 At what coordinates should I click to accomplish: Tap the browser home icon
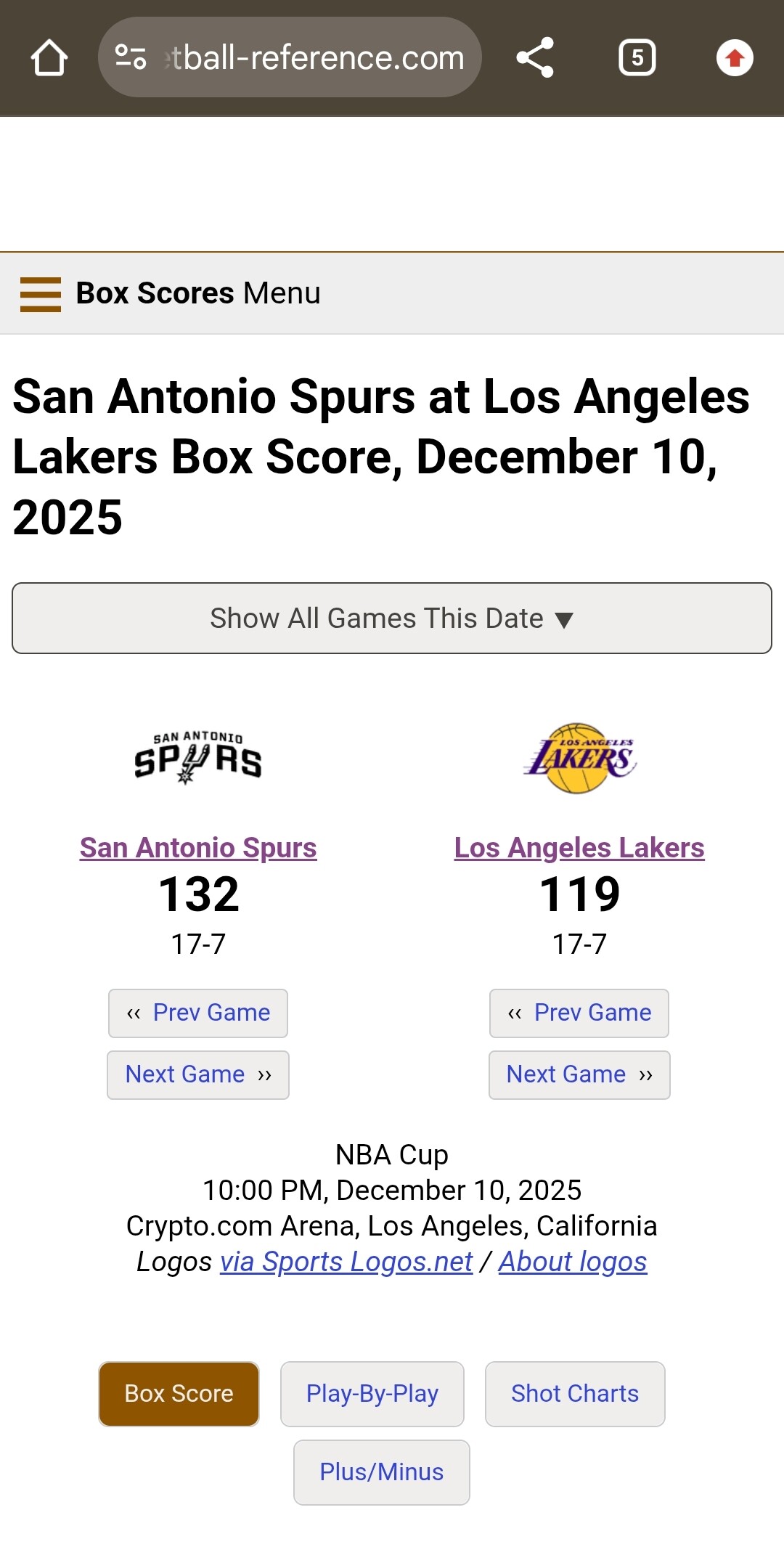[x=49, y=58]
